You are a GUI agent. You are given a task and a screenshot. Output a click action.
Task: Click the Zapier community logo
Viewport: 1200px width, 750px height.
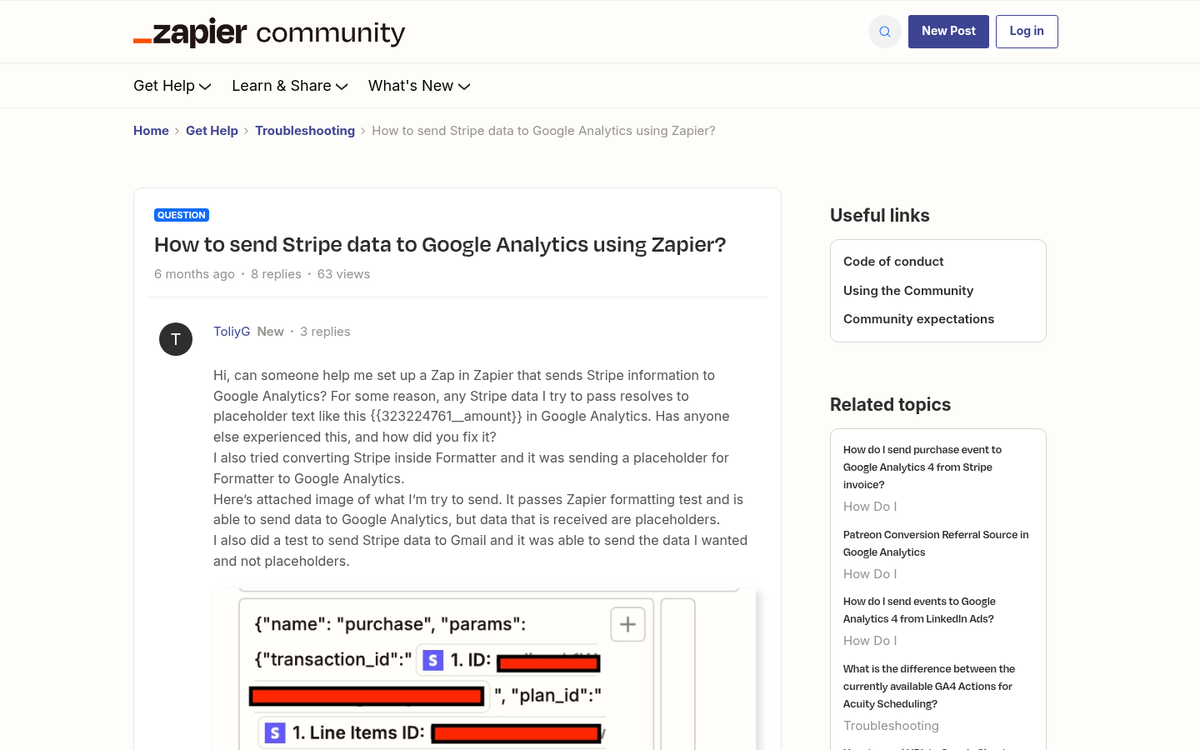tap(270, 32)
